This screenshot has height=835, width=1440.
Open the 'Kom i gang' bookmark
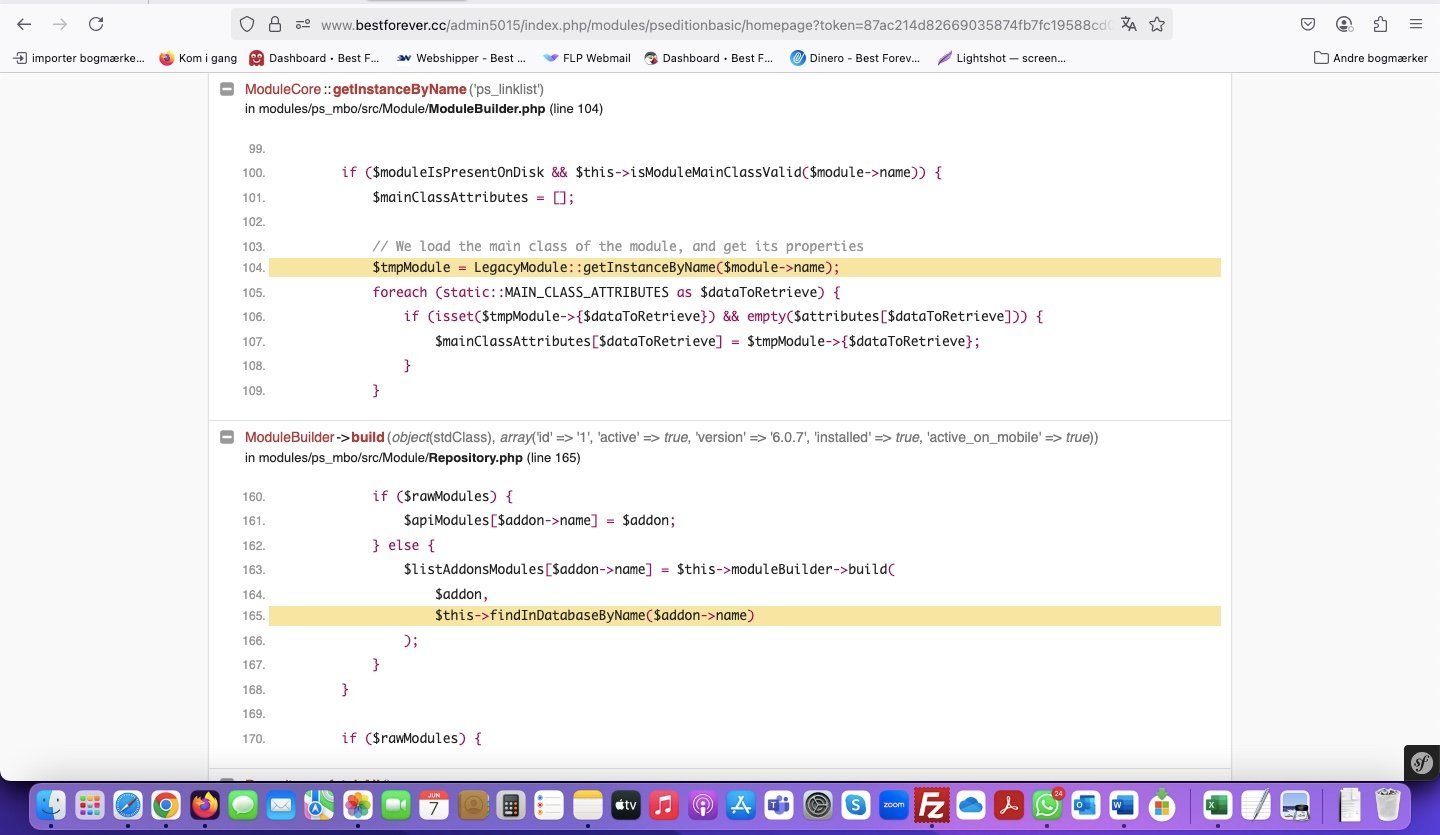[x=198, y=58]
